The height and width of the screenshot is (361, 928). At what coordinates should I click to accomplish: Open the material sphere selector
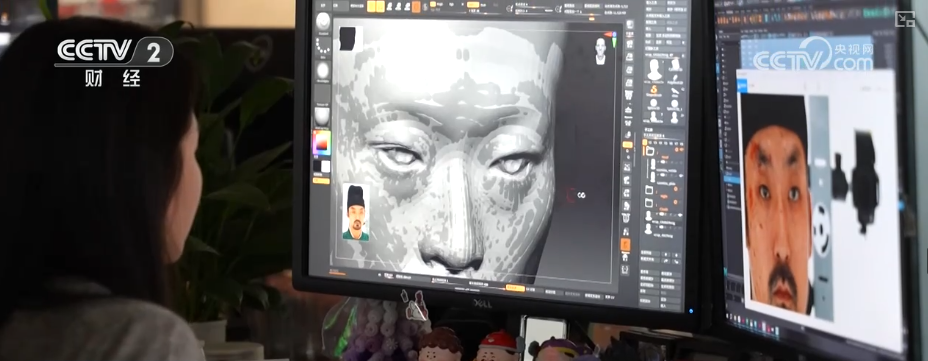pyautogui.click(x=323, y=116)
